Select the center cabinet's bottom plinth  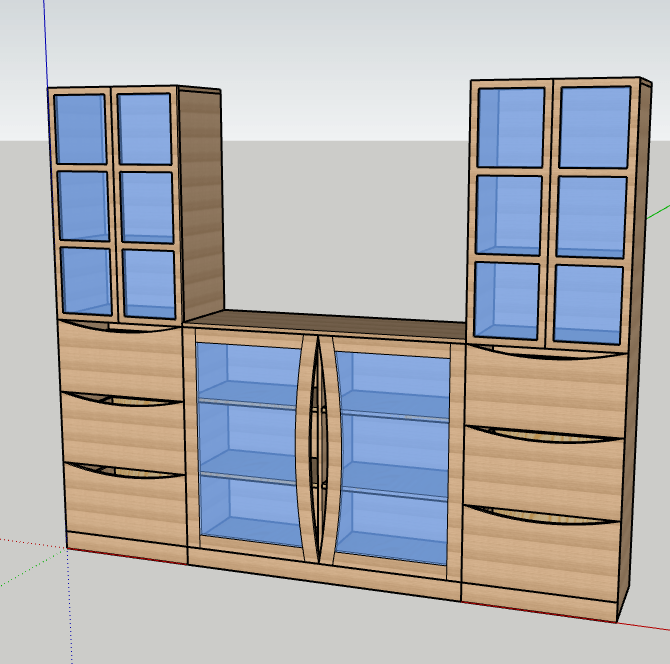tap(325, 575)
